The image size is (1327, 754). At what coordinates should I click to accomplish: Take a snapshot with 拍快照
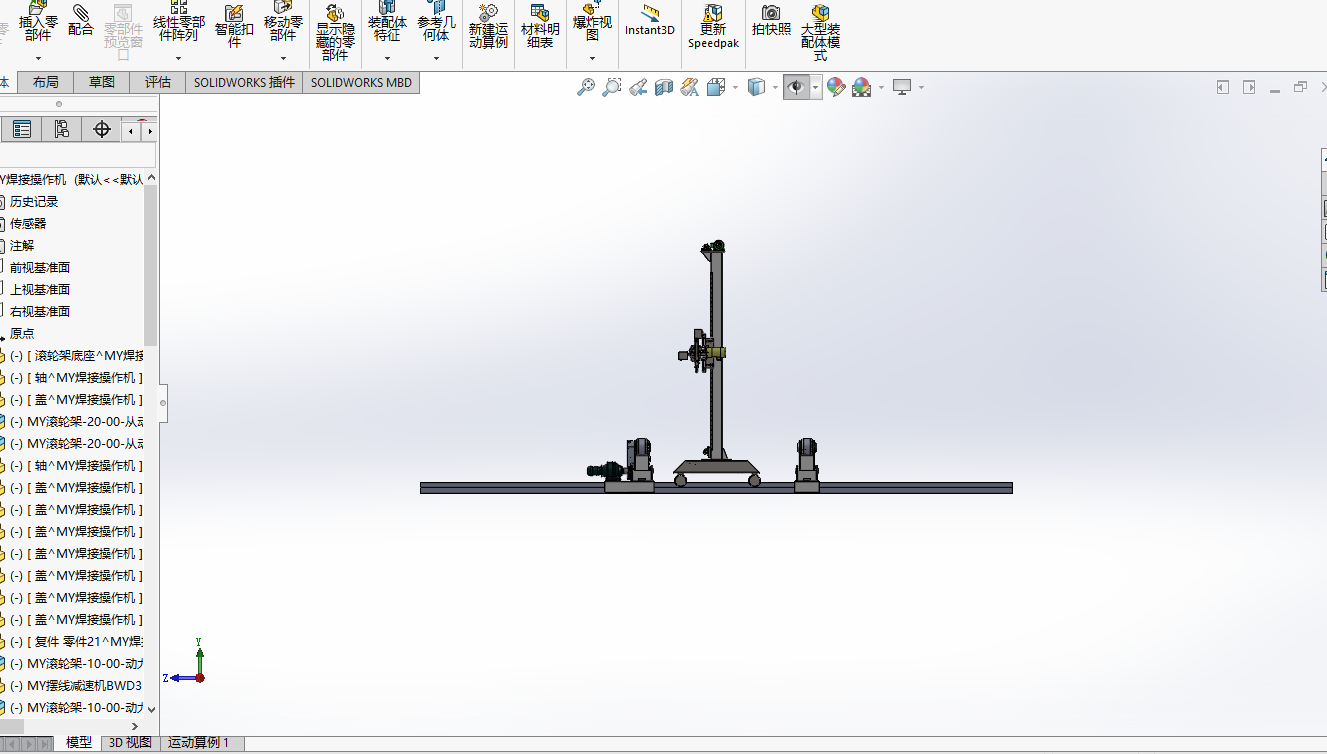771,20
